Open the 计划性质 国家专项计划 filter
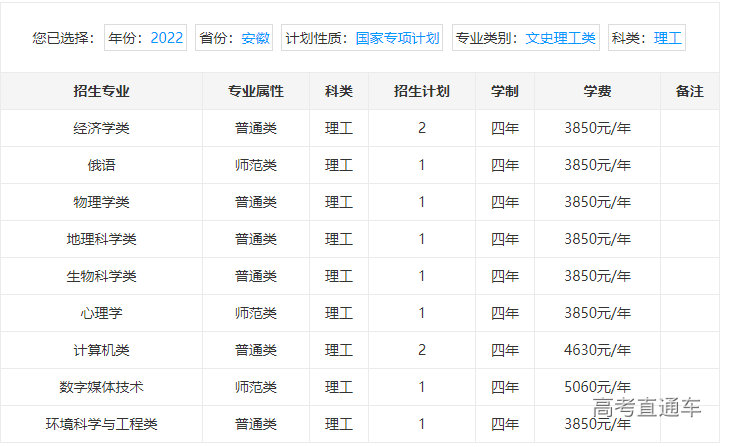730x447 pixels. (362, 38)
